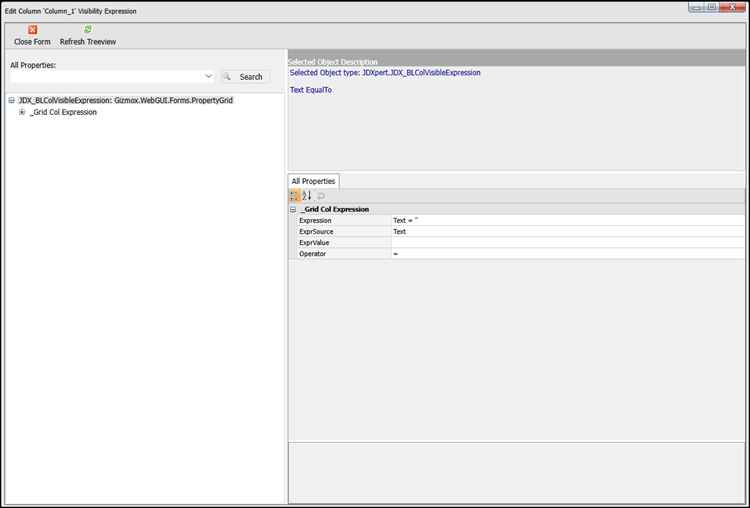The height and width of the screenshot is (508, 750).
Task: Click the magnifier icon on the Search button
Action: coord(227,77)
